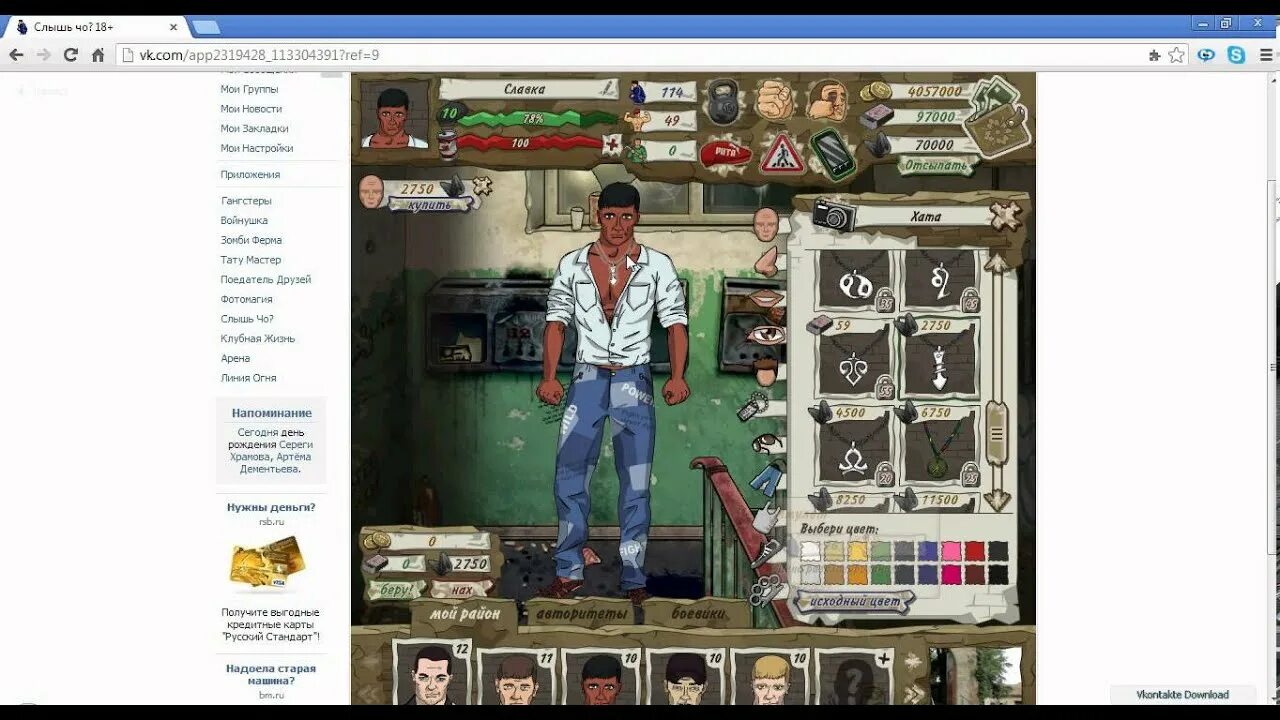Click the camera icon beside Хата

pos(833,215)
